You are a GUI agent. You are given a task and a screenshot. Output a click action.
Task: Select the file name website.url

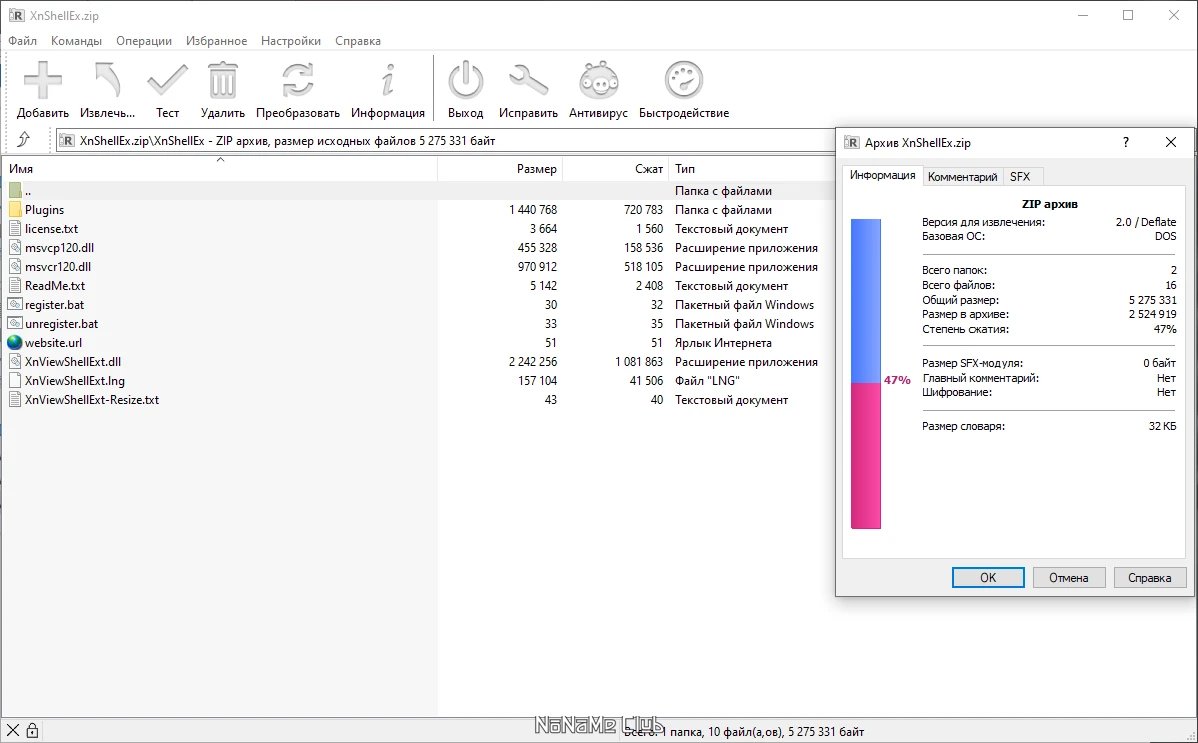click(53, 342)
